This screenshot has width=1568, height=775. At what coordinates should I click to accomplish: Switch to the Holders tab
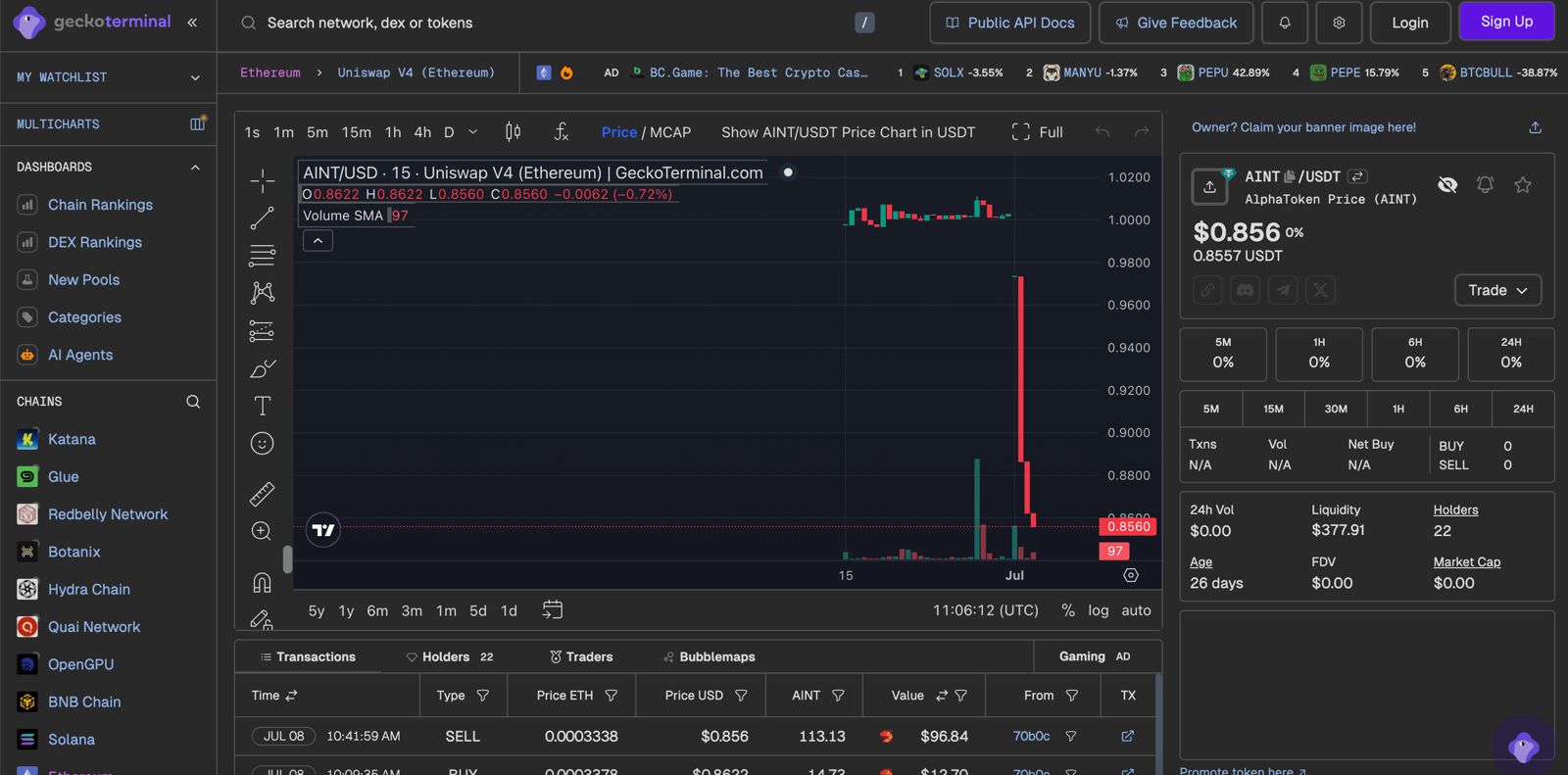(449, 656)
